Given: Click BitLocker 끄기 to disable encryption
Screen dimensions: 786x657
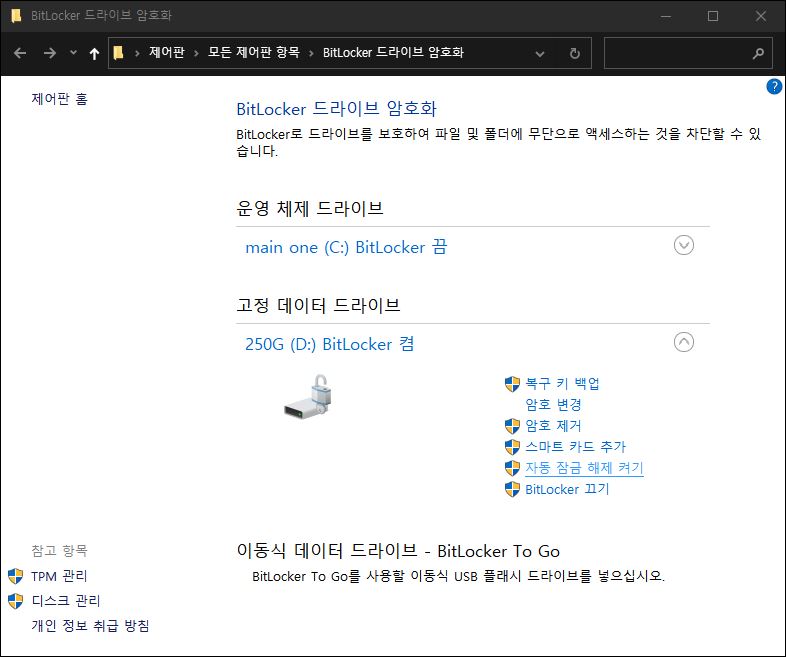Looking at the screenshot, I should [x=567, y=489].
